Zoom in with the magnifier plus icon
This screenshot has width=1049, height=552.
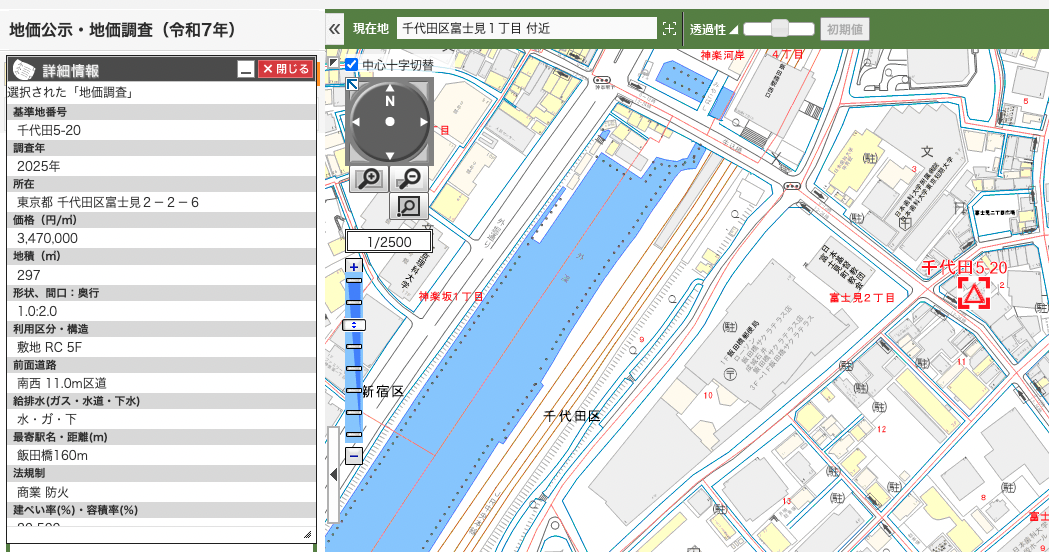click(x=368, y=179)
